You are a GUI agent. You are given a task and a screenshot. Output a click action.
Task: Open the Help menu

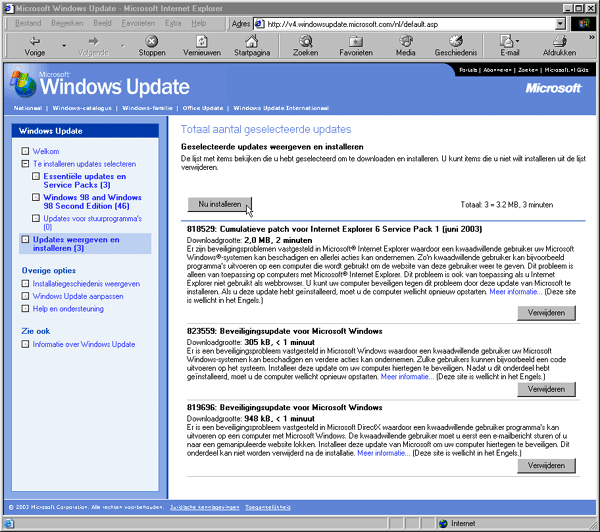[199, 23]
